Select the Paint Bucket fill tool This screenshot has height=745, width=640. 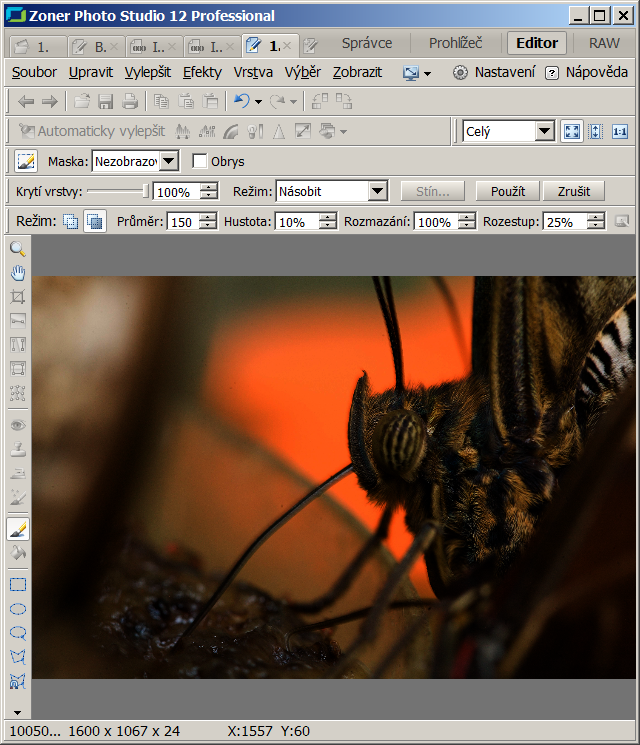pos(17,553)
